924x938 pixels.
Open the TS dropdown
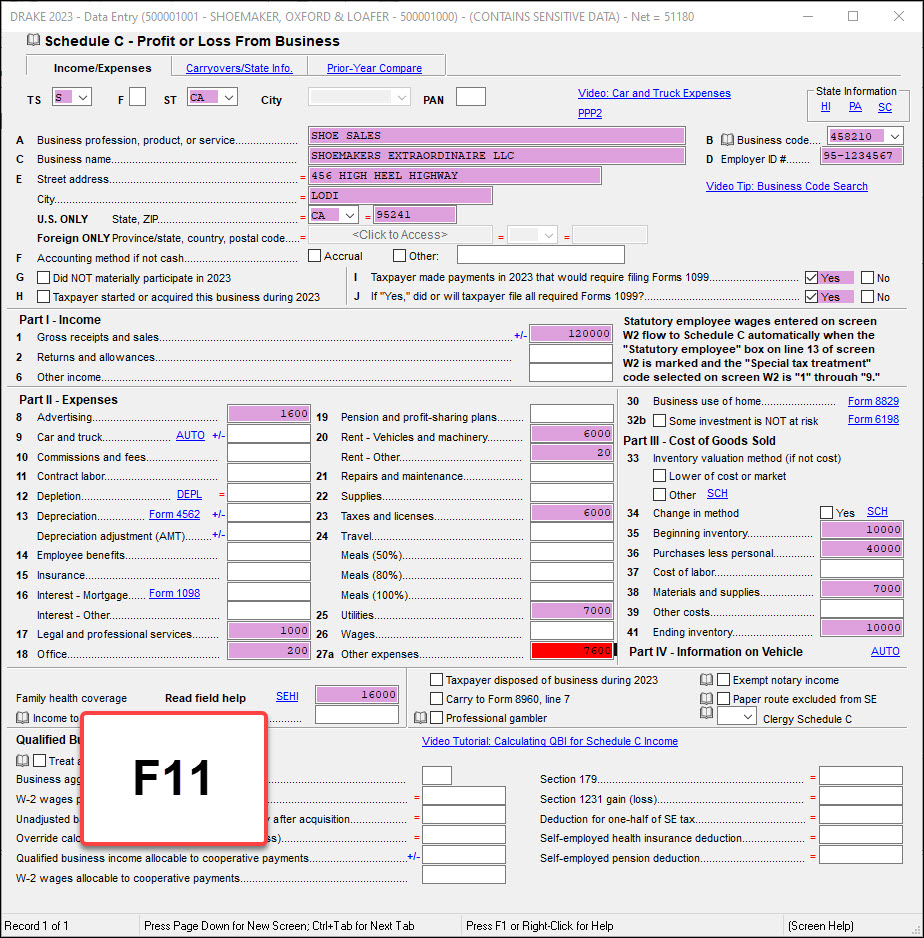click(83, 96)
